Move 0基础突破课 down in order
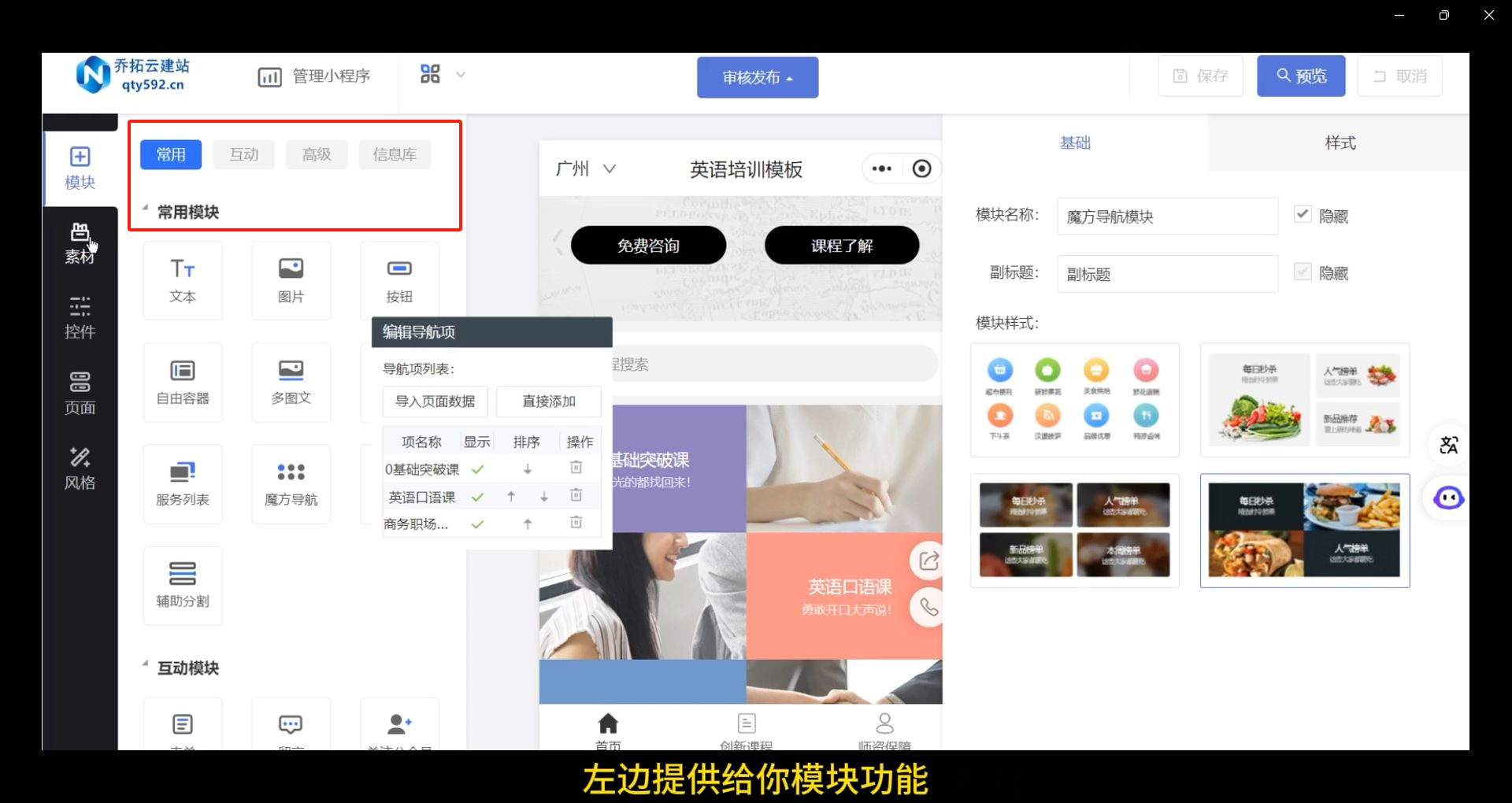 point(528,469)
